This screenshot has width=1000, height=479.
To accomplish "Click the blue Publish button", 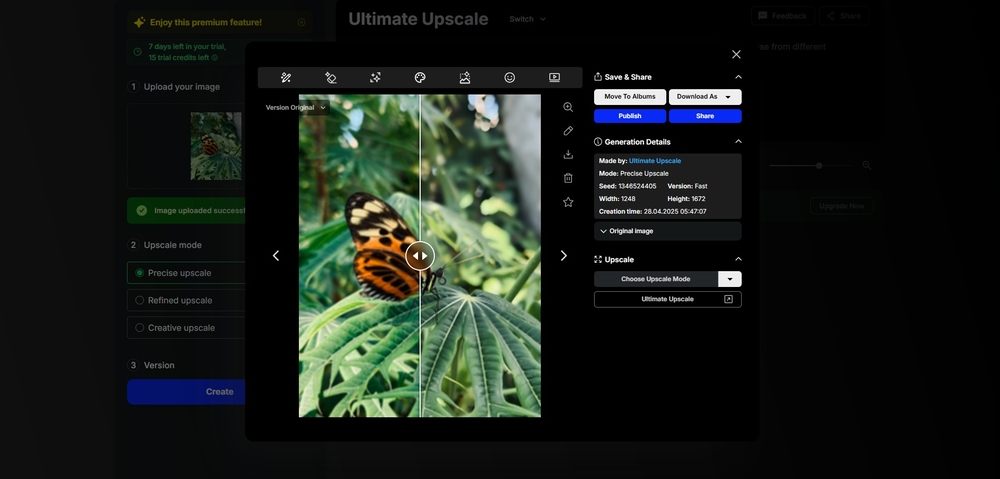I will tap(630, 116).
